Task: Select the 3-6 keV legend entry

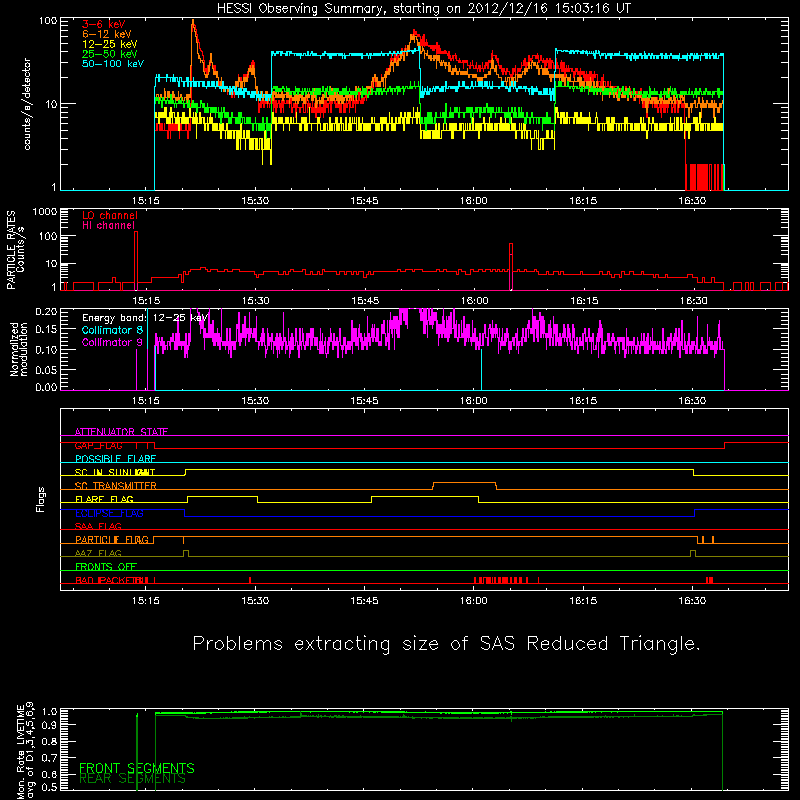Action: [104, 24]
